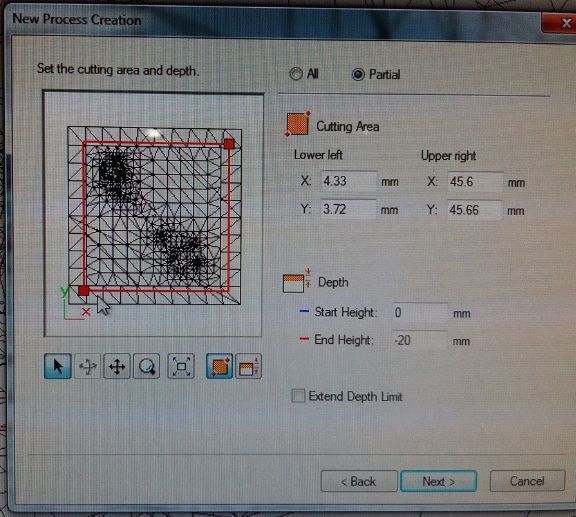Click the lower-left red corner handle
Screen dimensions: 576x517
(84, 291)
